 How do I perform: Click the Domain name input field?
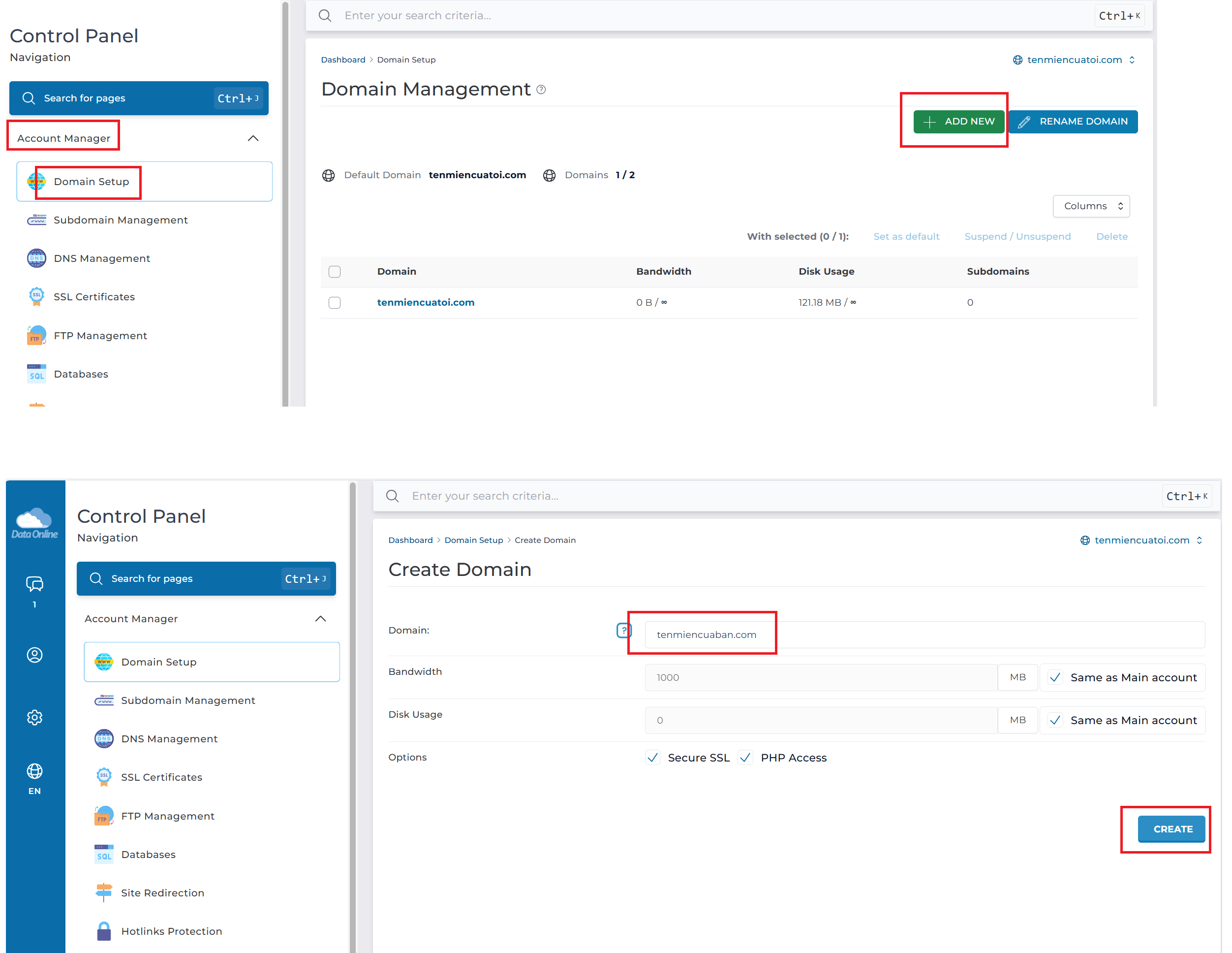click(924, 634)
